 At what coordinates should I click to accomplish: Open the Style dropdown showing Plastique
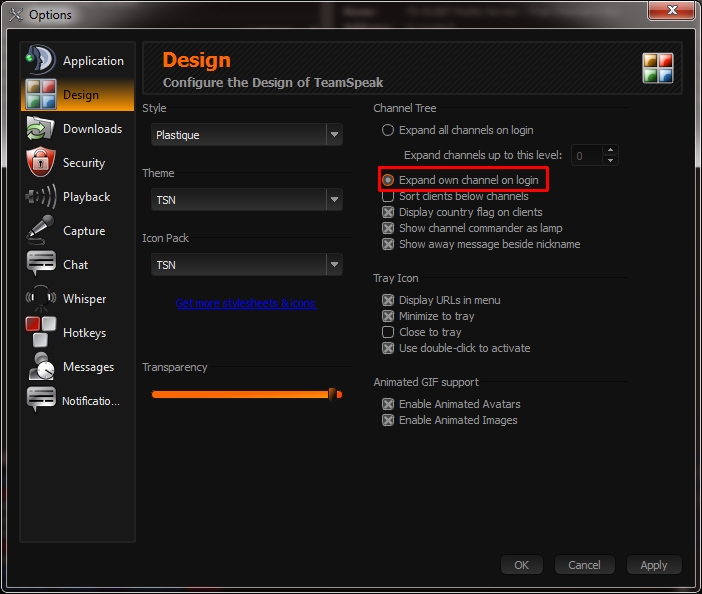pos(247,135)
